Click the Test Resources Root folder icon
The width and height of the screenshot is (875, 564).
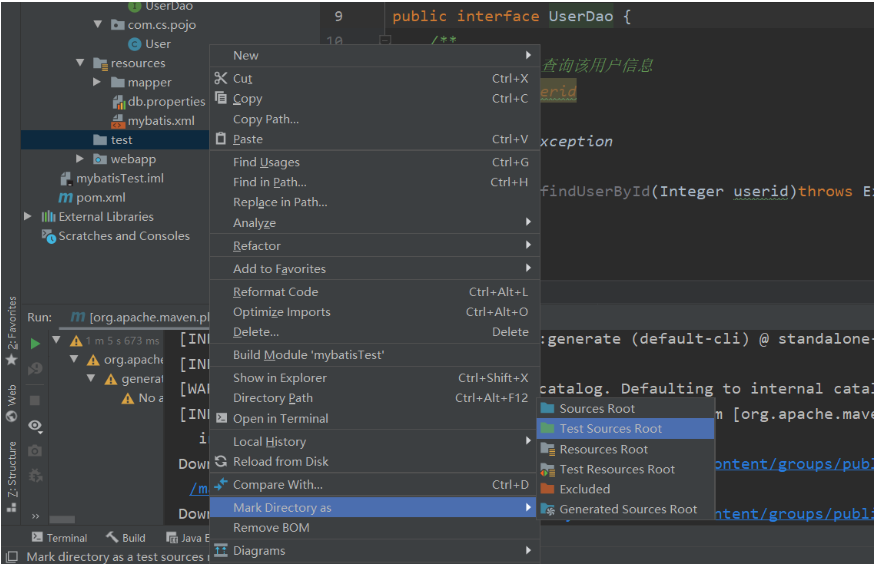coord(547,470)
